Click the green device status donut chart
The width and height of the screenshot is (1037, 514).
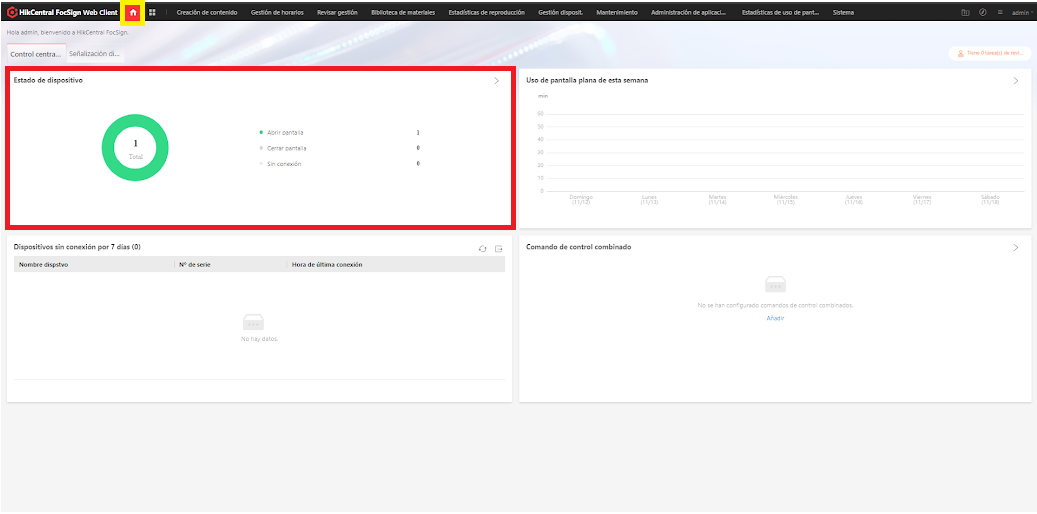point(135,148)
